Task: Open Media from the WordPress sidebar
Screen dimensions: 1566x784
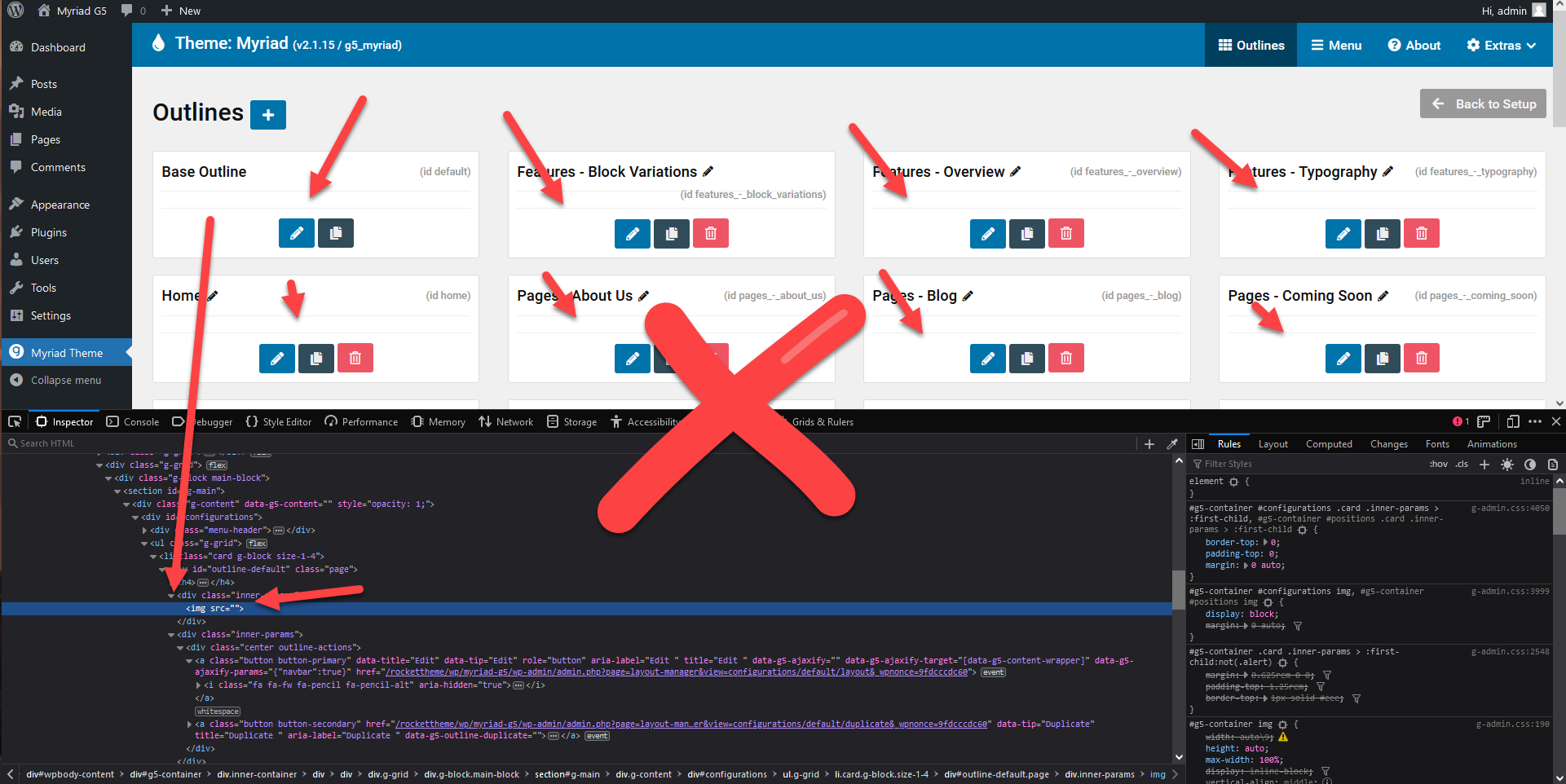Action: pyautogui.click(x=45, y=112)
